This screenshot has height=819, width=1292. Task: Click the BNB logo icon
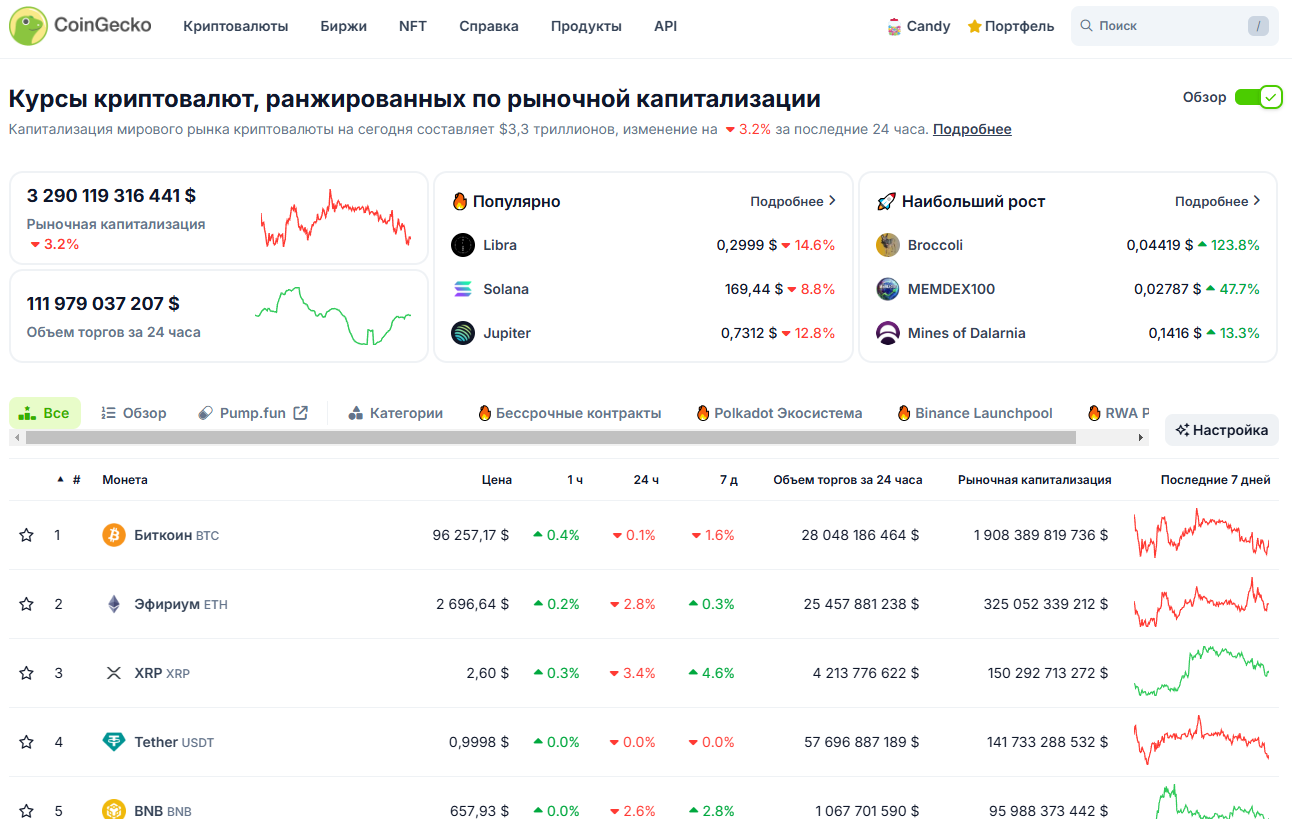pyautogui.click(x=114, y=810)
